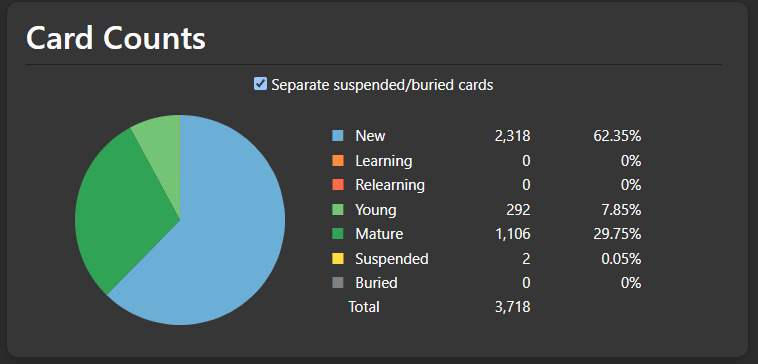The width and height of the screenshot is (758, 364).
Task: Click the dark green Mature swatch
Action: [x=338, y=234]
